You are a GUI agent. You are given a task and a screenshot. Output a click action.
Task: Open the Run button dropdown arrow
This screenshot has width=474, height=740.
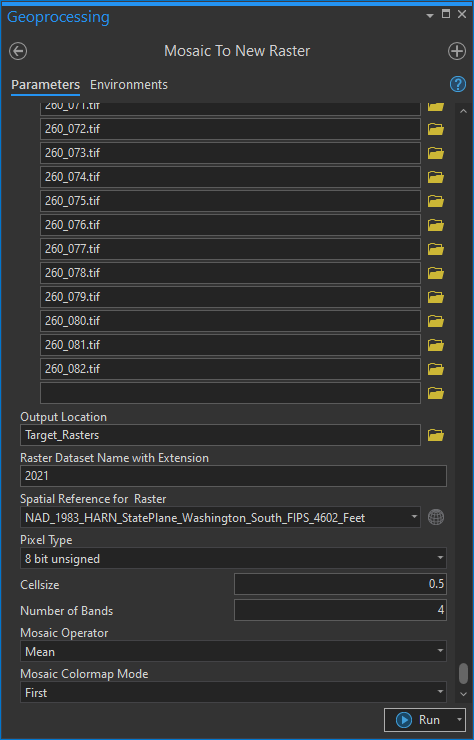(x=459, y=720)
